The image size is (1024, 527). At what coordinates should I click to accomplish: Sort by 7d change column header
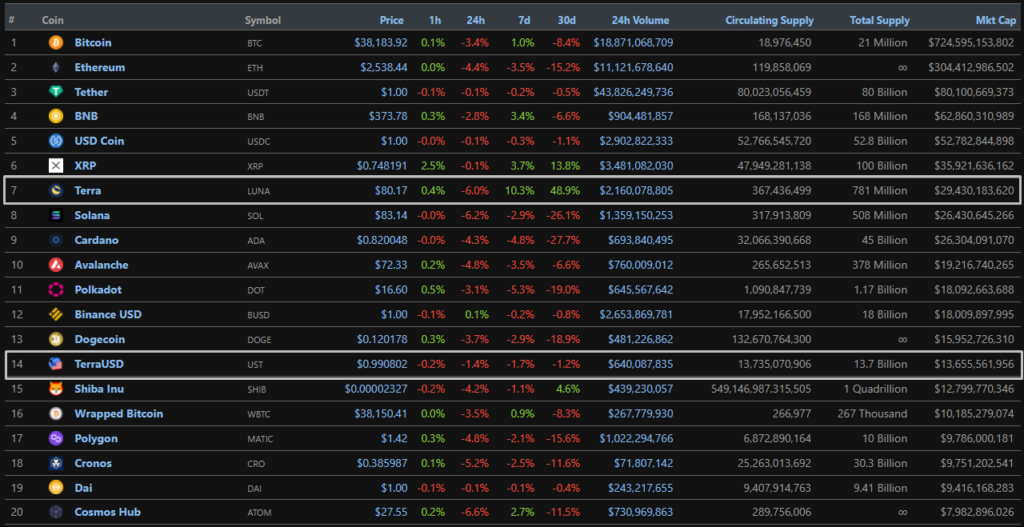pyautogui.click(x=525, y=20)
